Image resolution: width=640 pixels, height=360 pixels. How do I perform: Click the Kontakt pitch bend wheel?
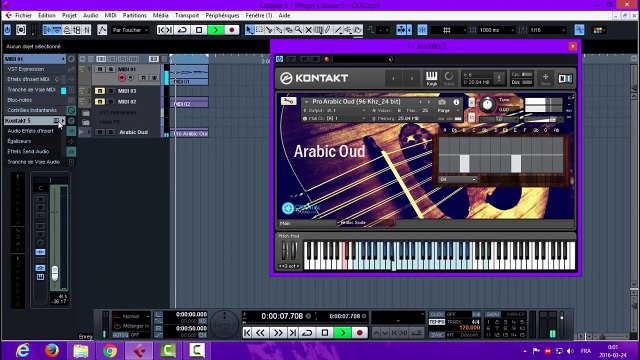tap(284, 251)
